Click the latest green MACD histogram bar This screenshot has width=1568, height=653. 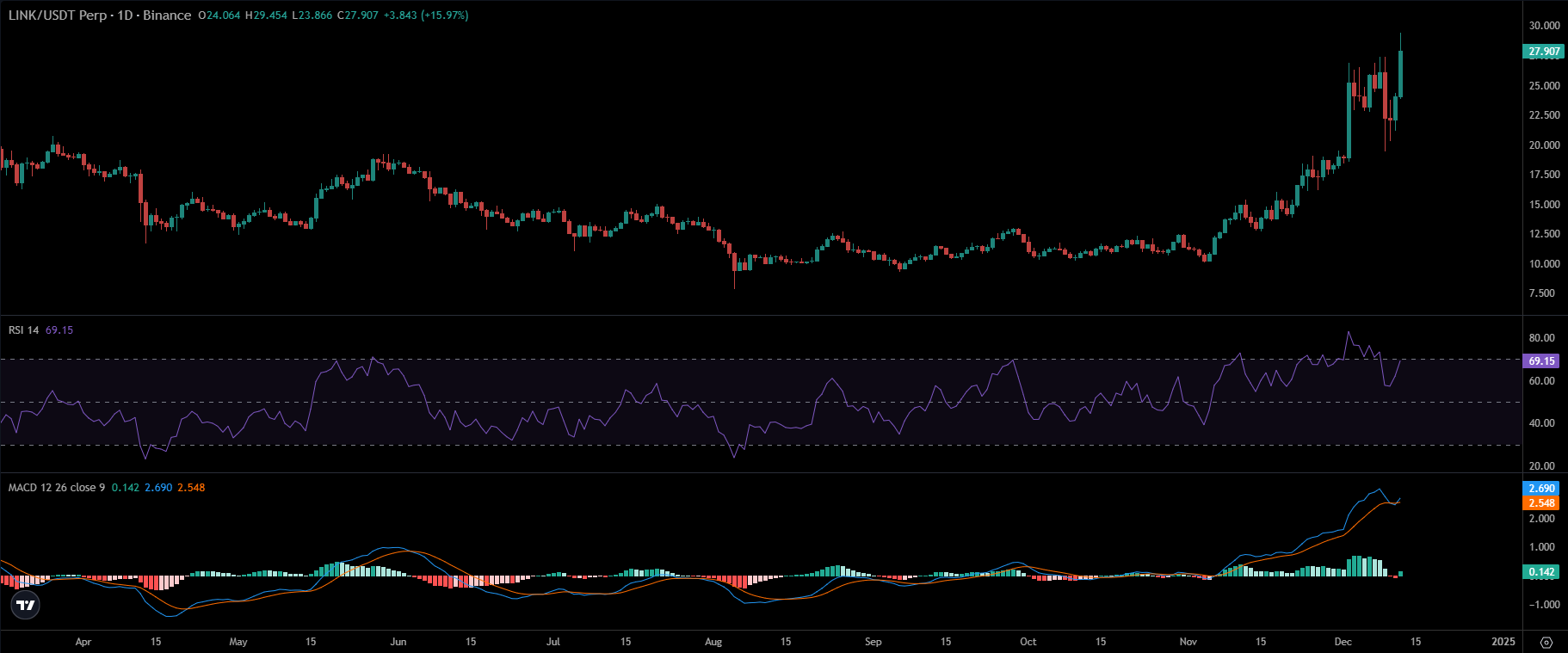(1401, 574)
